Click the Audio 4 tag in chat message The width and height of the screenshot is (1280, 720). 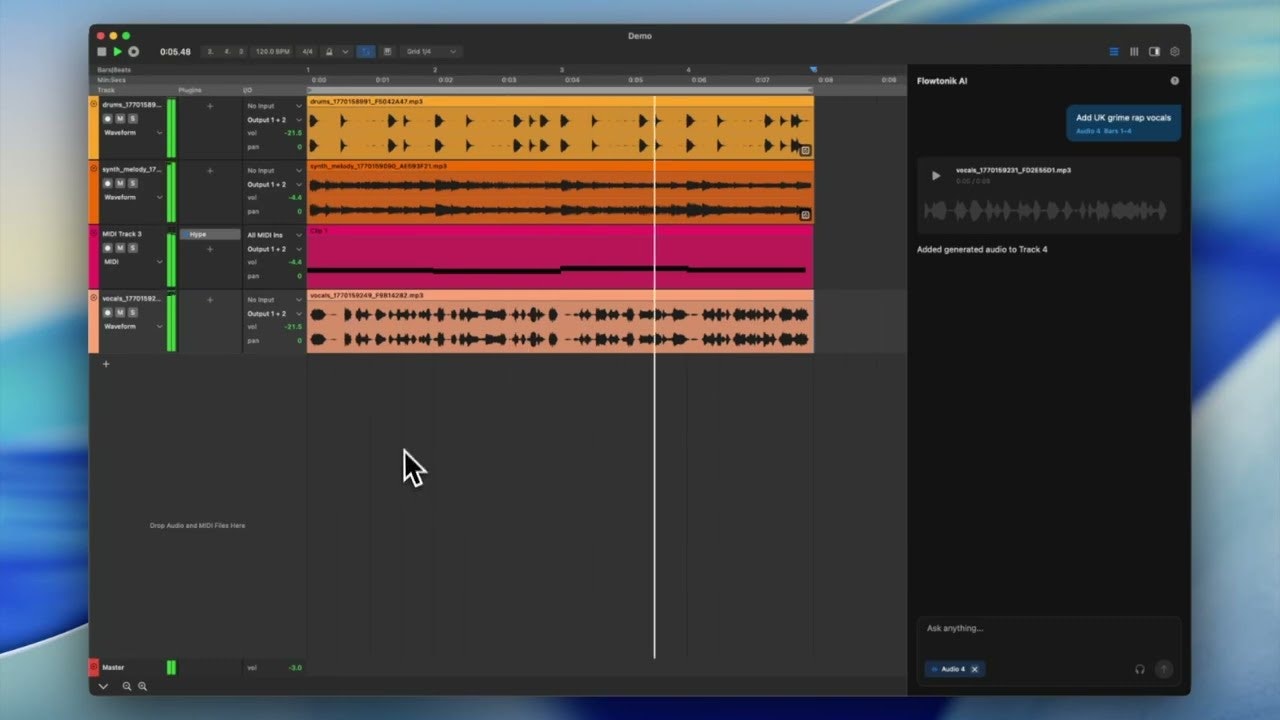(x=1088, y=131)
